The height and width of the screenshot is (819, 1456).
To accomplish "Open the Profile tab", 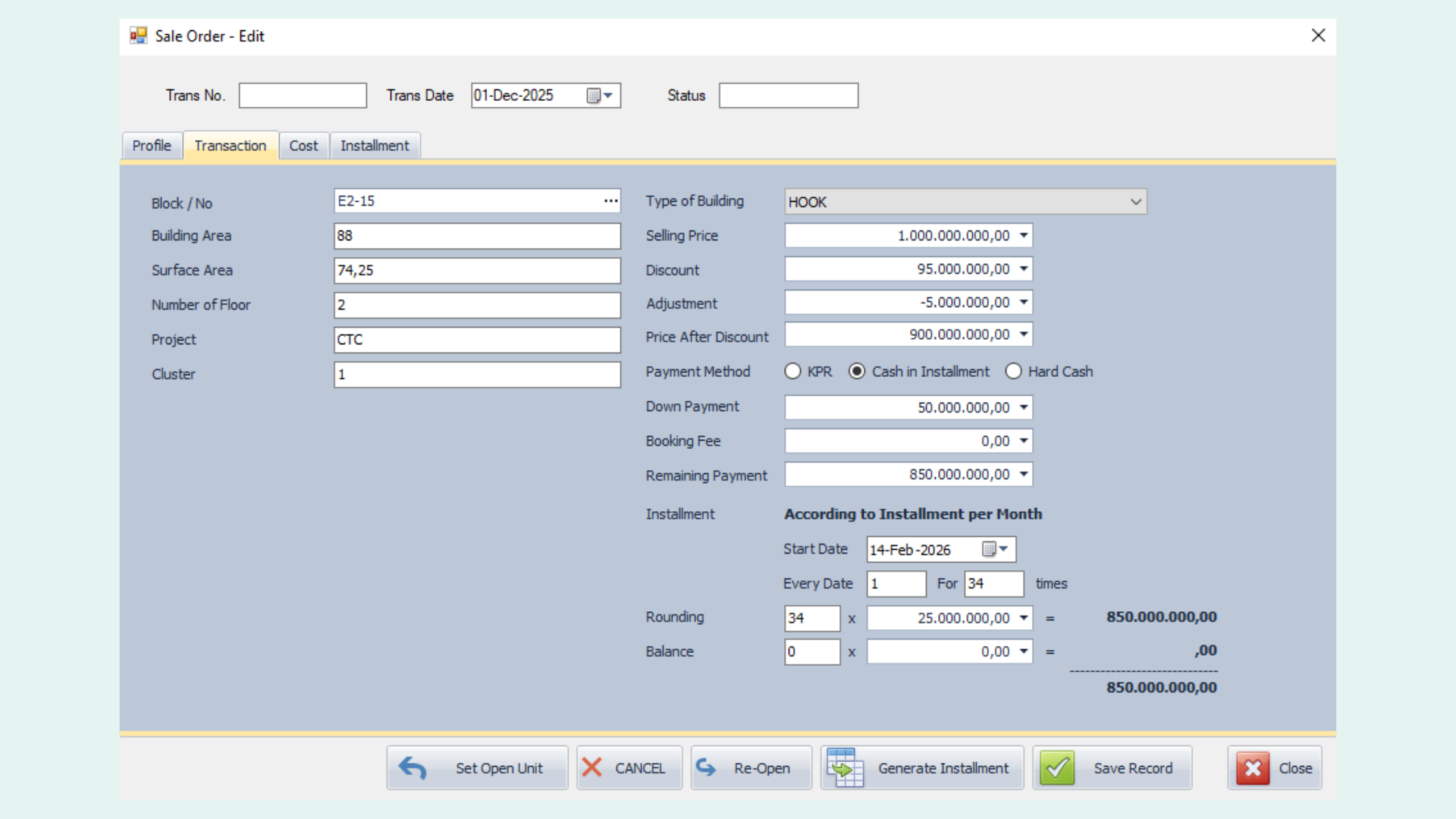I will [152, 146].
